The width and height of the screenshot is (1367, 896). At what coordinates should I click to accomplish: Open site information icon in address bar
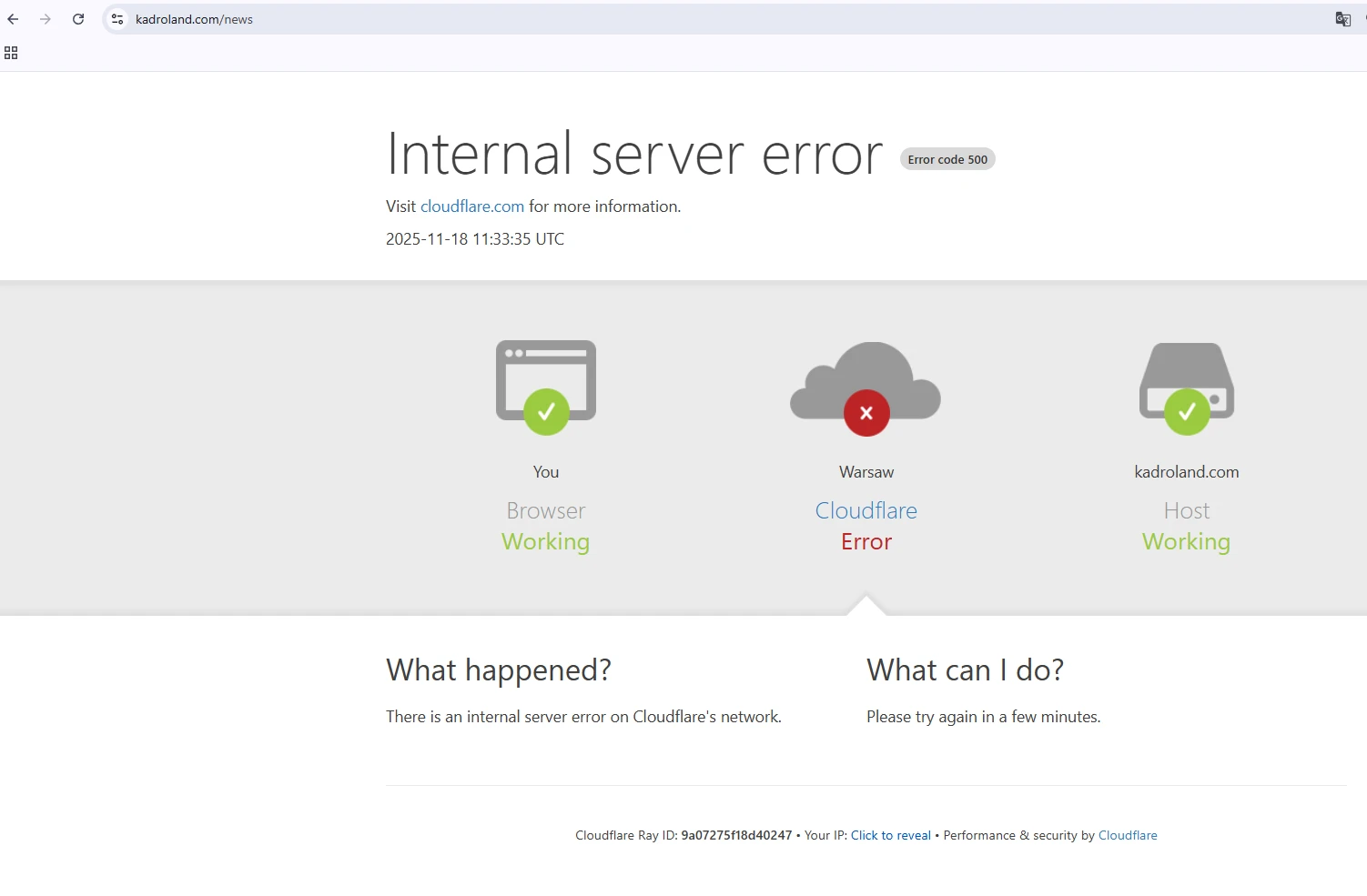(117, 19)
